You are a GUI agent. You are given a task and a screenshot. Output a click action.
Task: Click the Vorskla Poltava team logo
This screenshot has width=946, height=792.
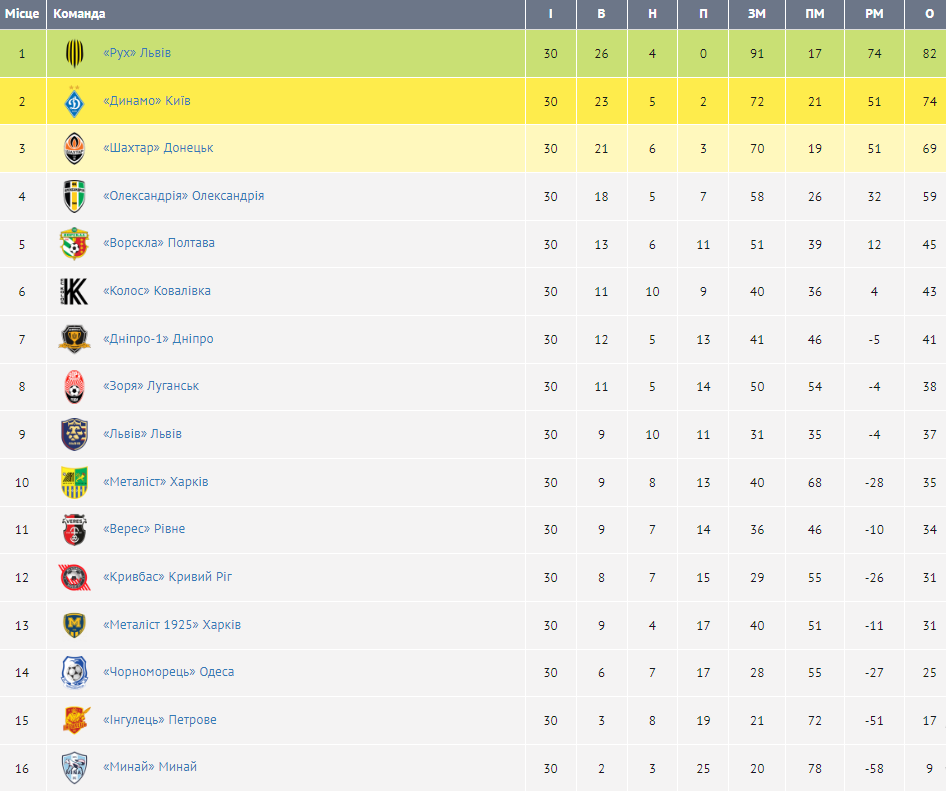point(74,243)
